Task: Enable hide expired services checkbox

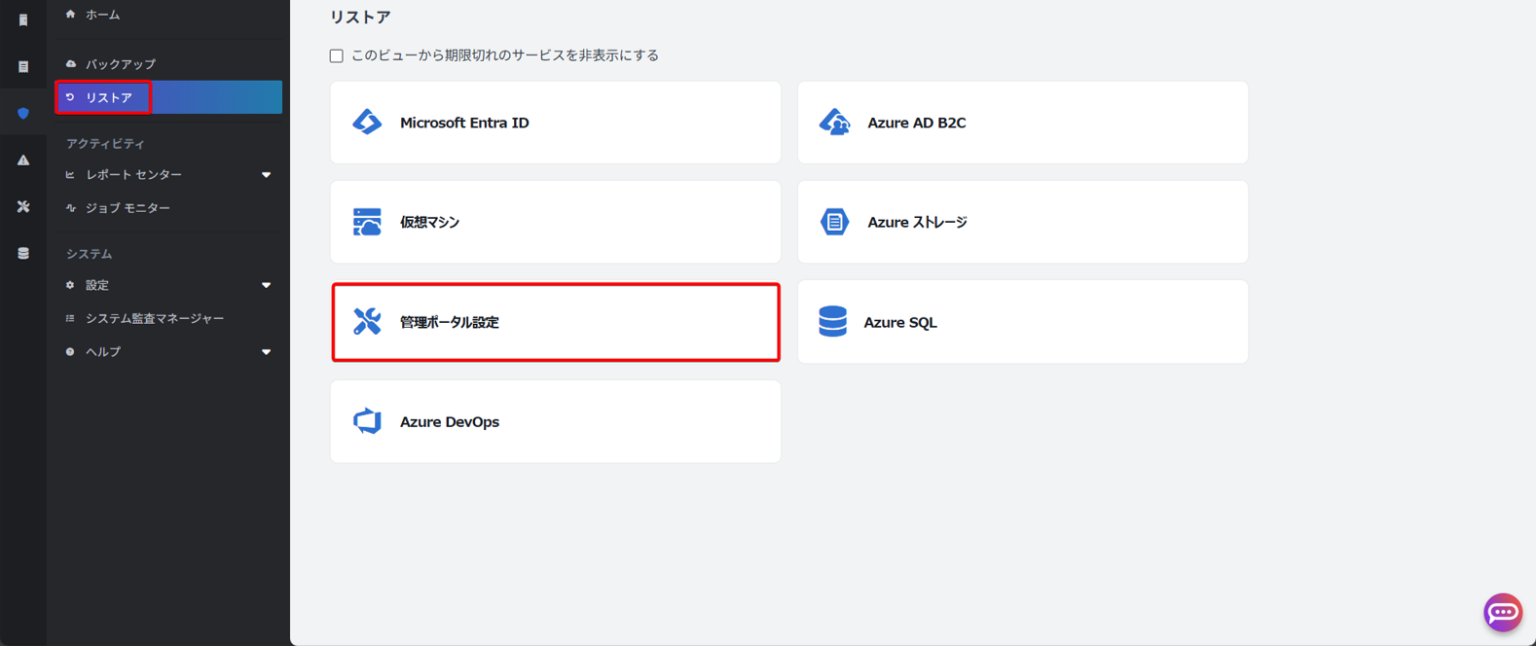Action: (336, 56)
